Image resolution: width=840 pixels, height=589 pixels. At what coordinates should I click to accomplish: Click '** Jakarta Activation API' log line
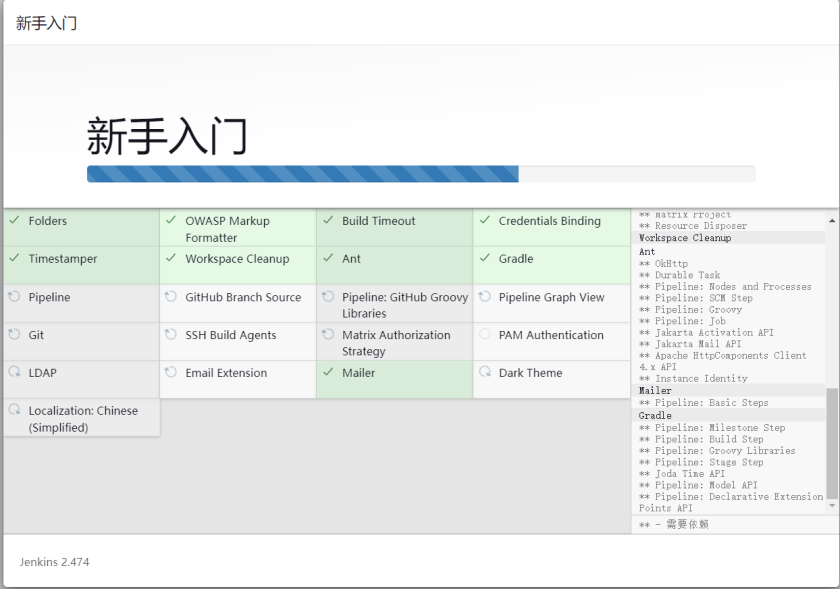point(706,332)
